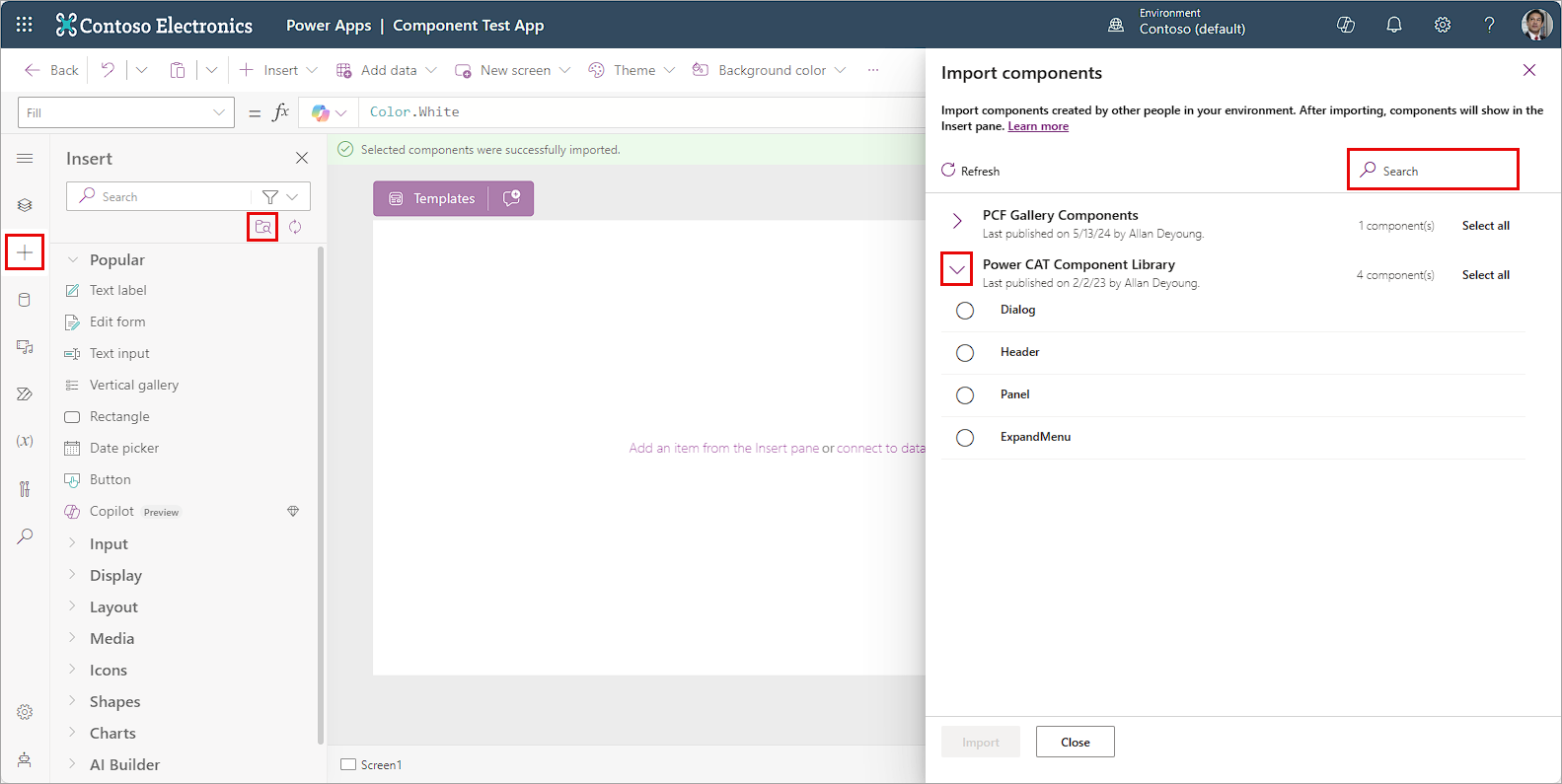Click the formula bar with Color.White

(641, 112)
